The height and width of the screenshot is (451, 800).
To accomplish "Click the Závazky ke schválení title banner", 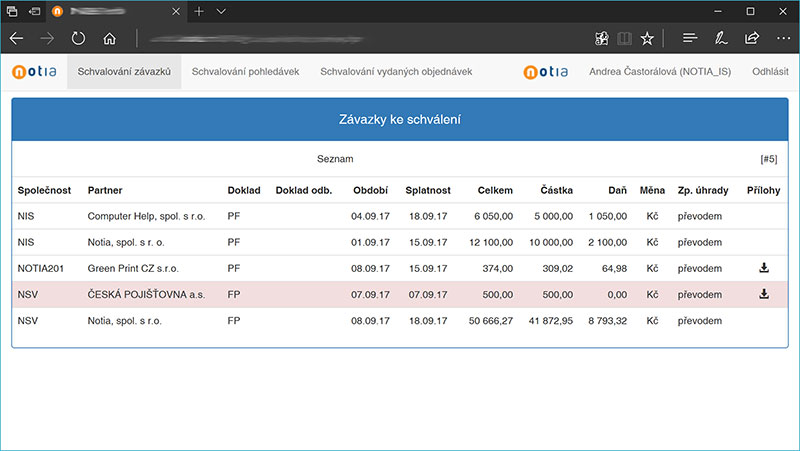I will (x=399, y=119).
